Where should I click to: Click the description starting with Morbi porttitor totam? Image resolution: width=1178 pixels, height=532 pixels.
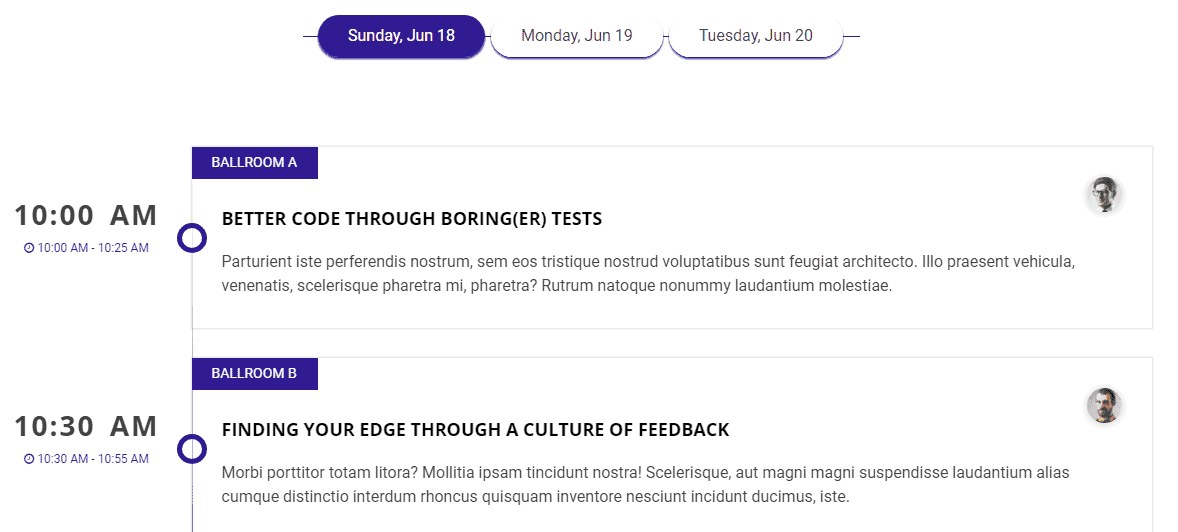[x=645, y=485]
